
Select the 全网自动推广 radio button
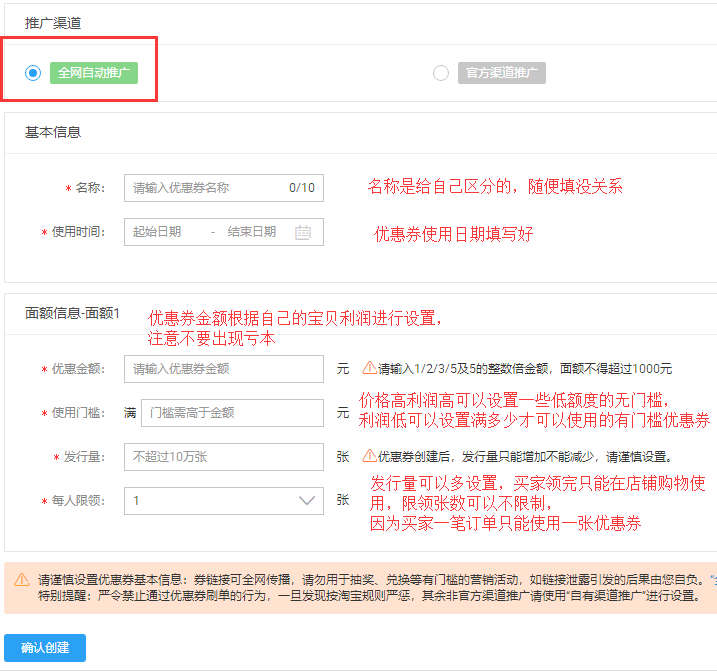tap(33, 73)
